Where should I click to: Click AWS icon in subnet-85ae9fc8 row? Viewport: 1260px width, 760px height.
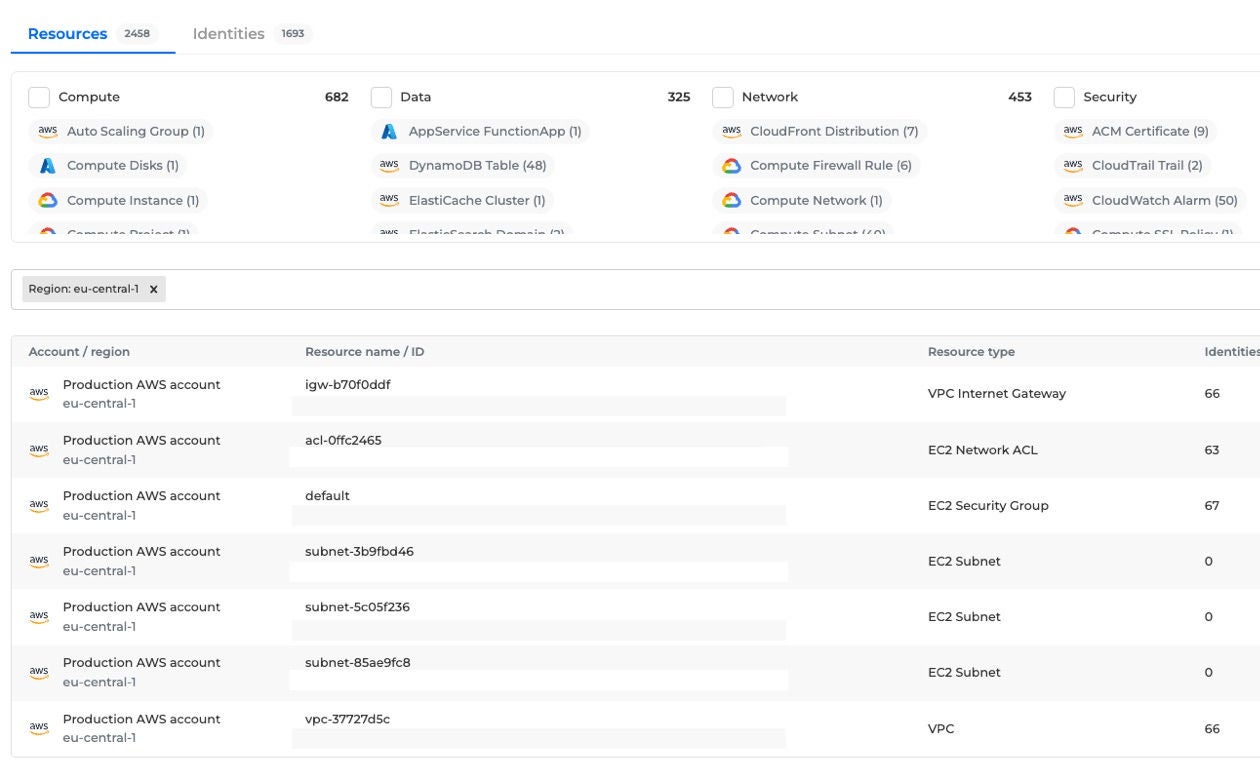(39, 672)
